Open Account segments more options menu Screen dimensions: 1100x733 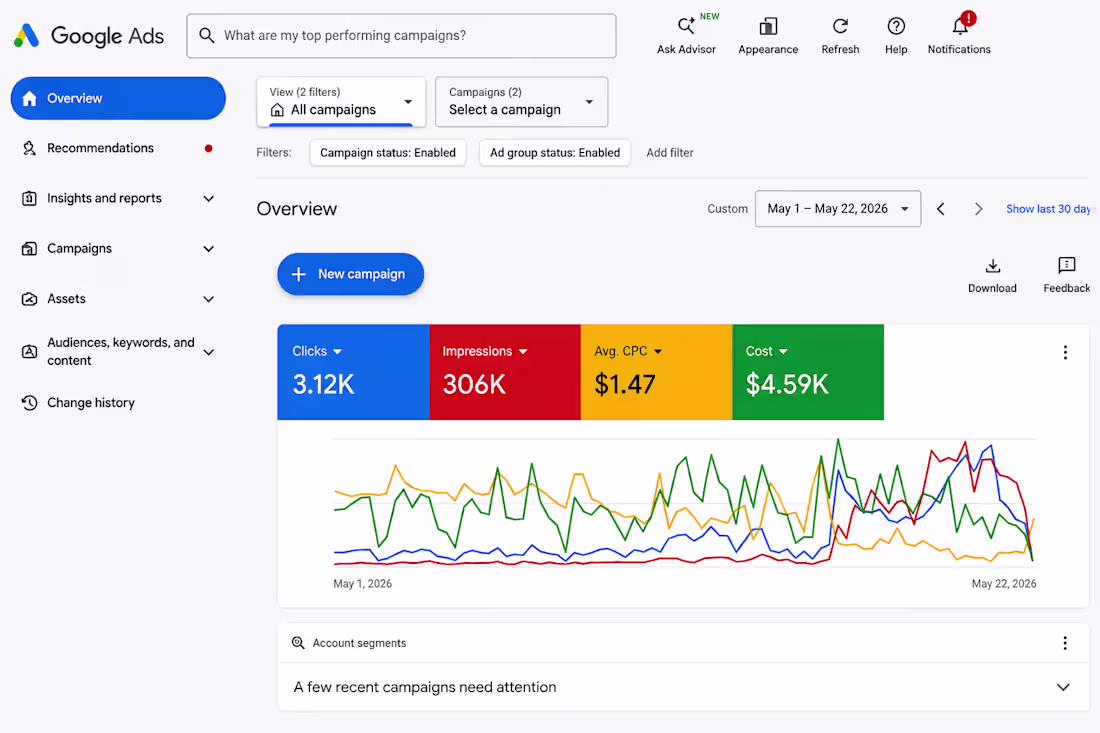1065,643
